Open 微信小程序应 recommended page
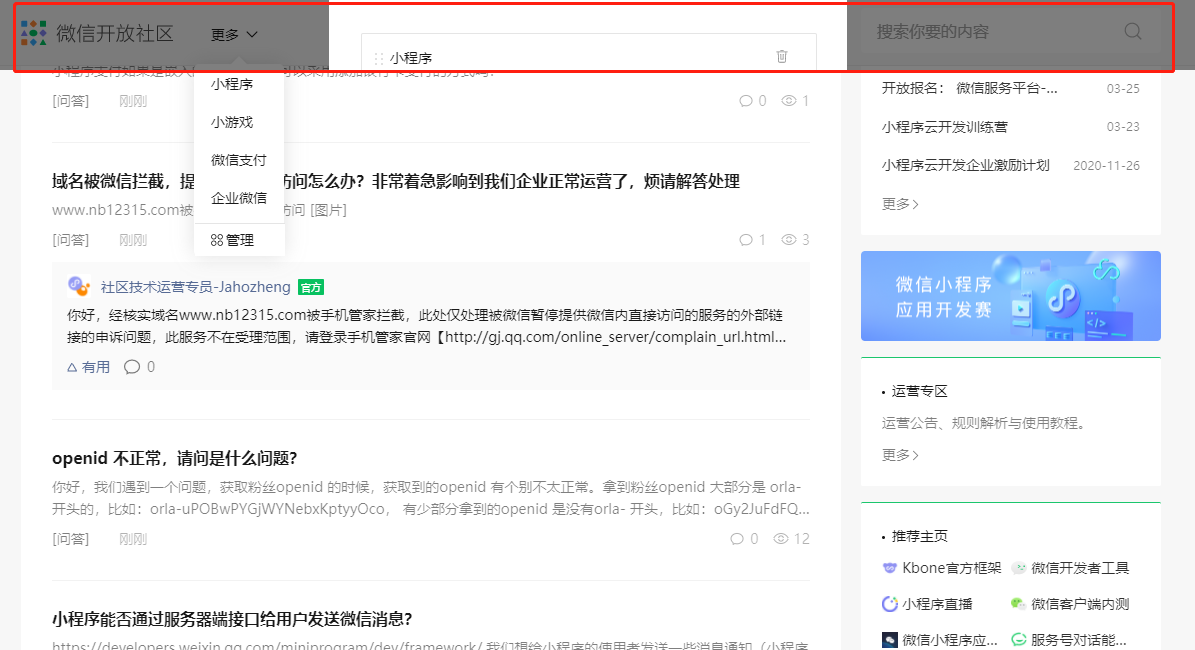 tap(950, 640)
